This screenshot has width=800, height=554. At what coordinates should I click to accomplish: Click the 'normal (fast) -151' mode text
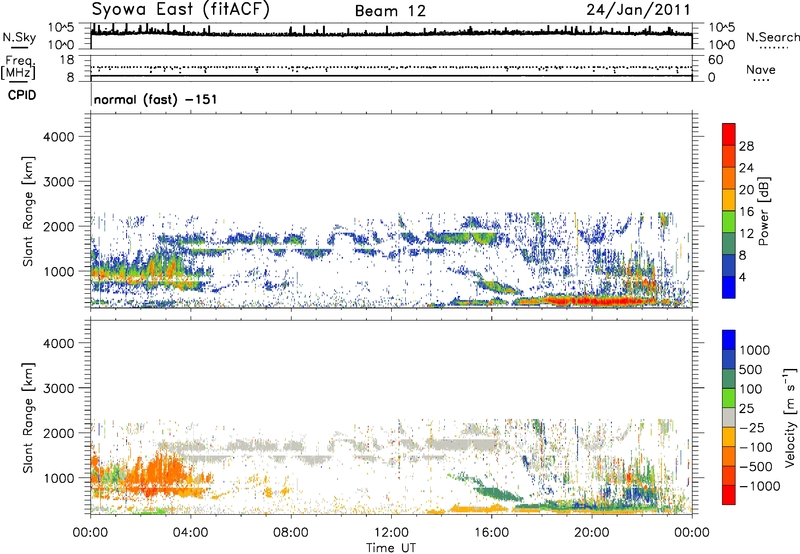(x=155, y=99)
